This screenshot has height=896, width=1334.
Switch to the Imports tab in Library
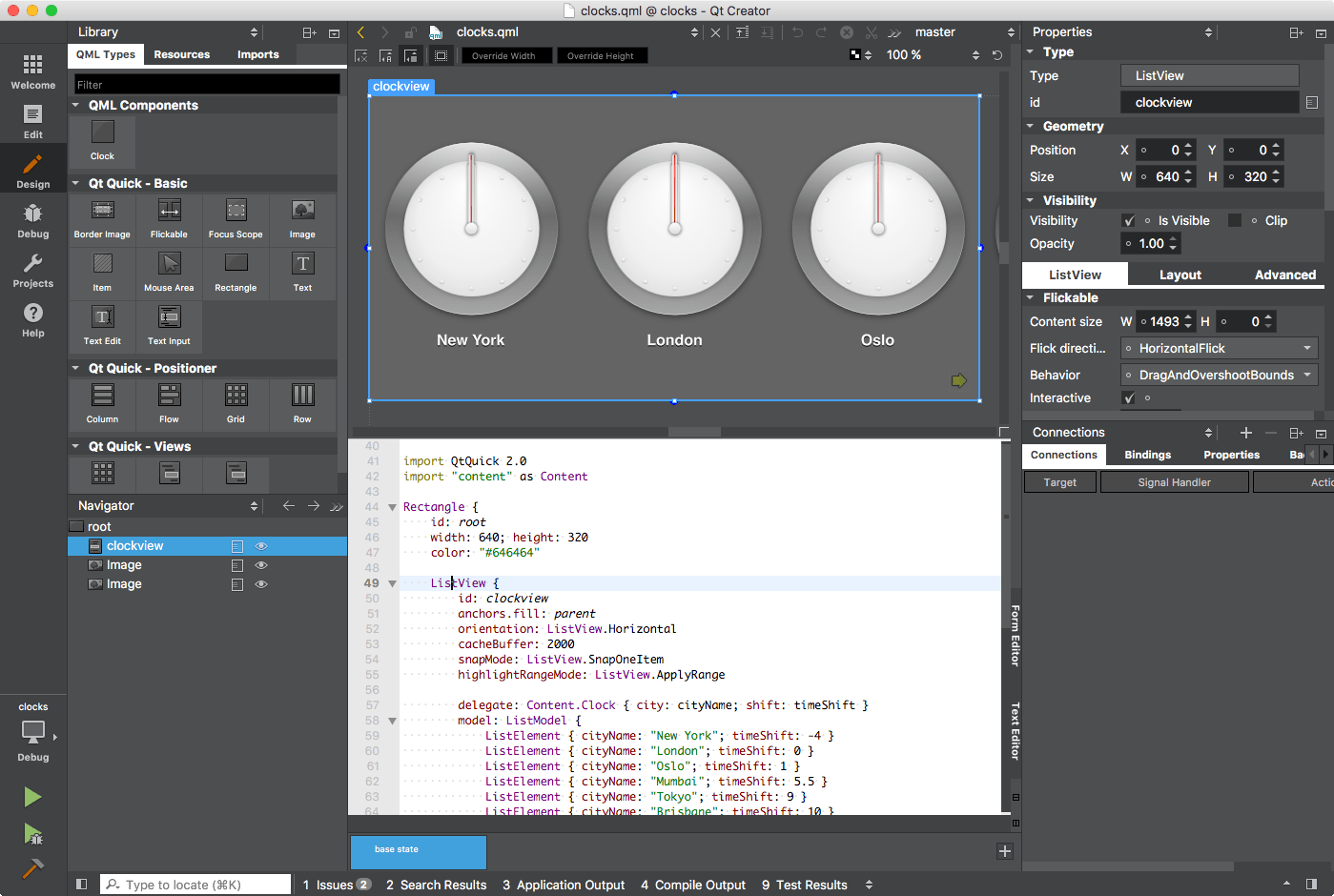257,54
